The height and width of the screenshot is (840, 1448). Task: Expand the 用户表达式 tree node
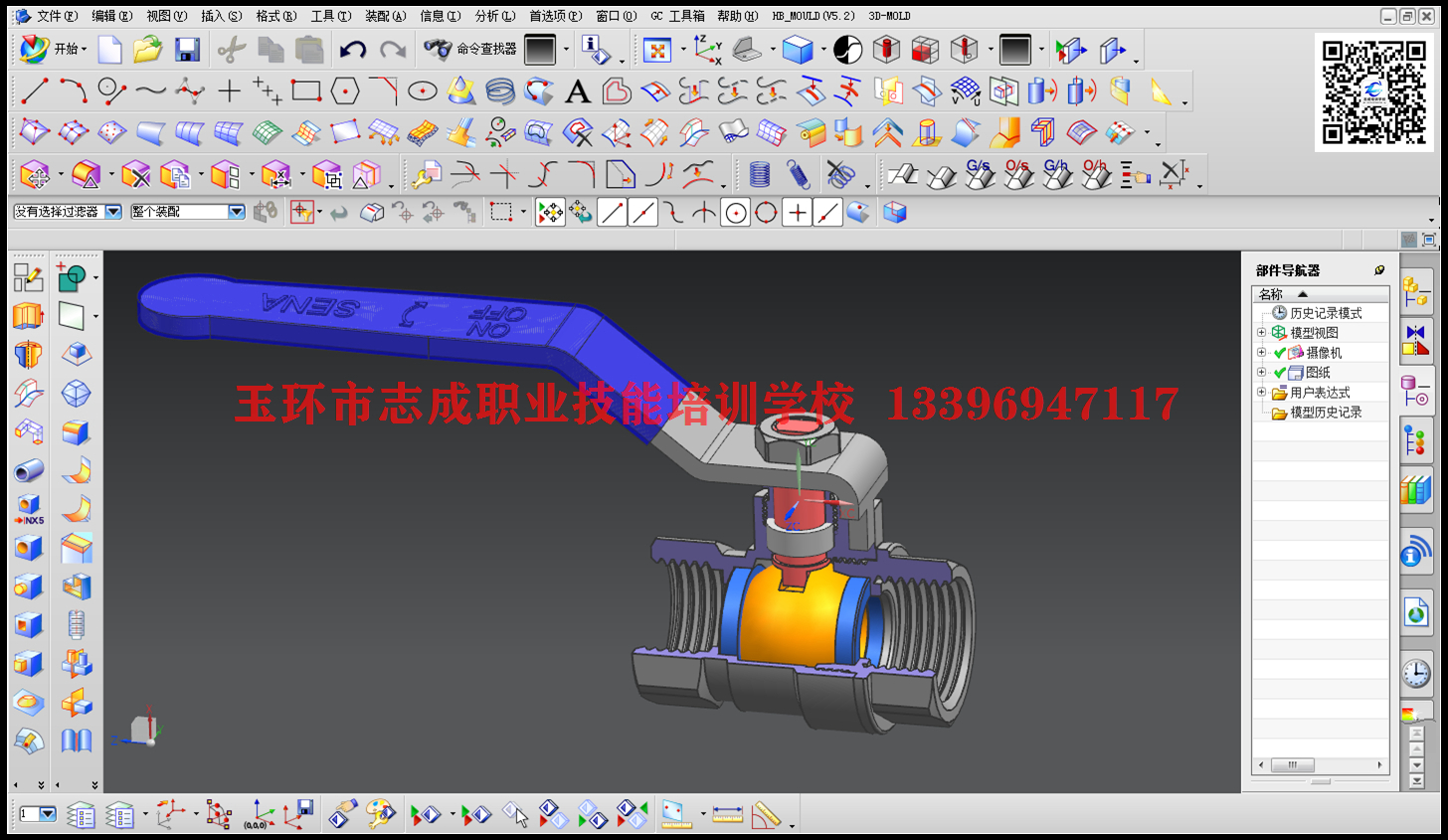(x=1262, y=393)
